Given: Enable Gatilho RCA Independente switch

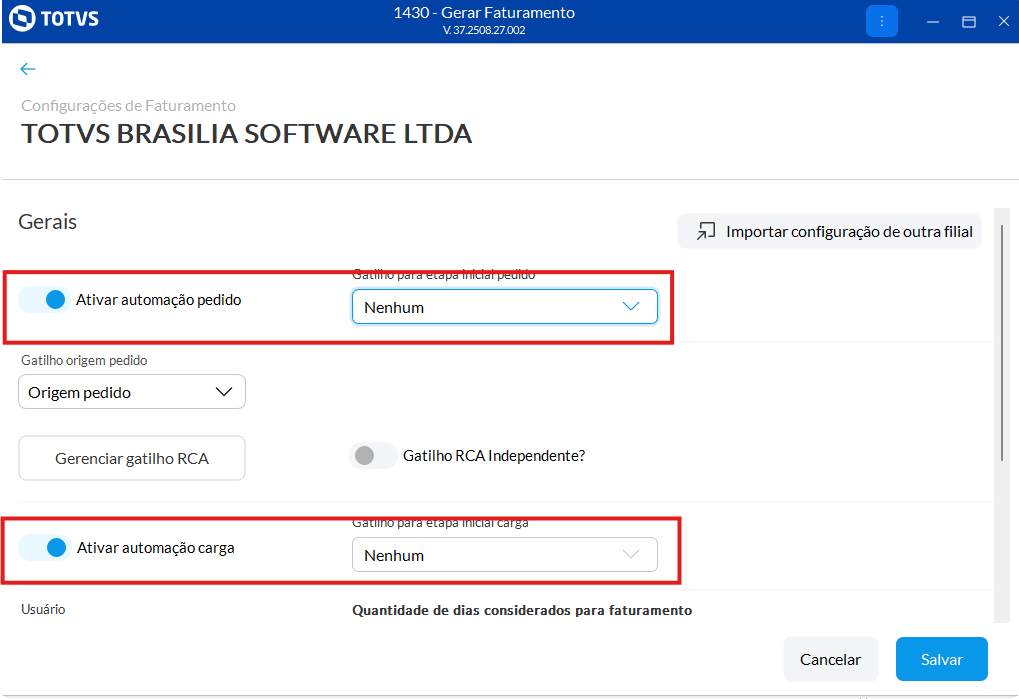Looking at the screenshot, I should point(373,455).
